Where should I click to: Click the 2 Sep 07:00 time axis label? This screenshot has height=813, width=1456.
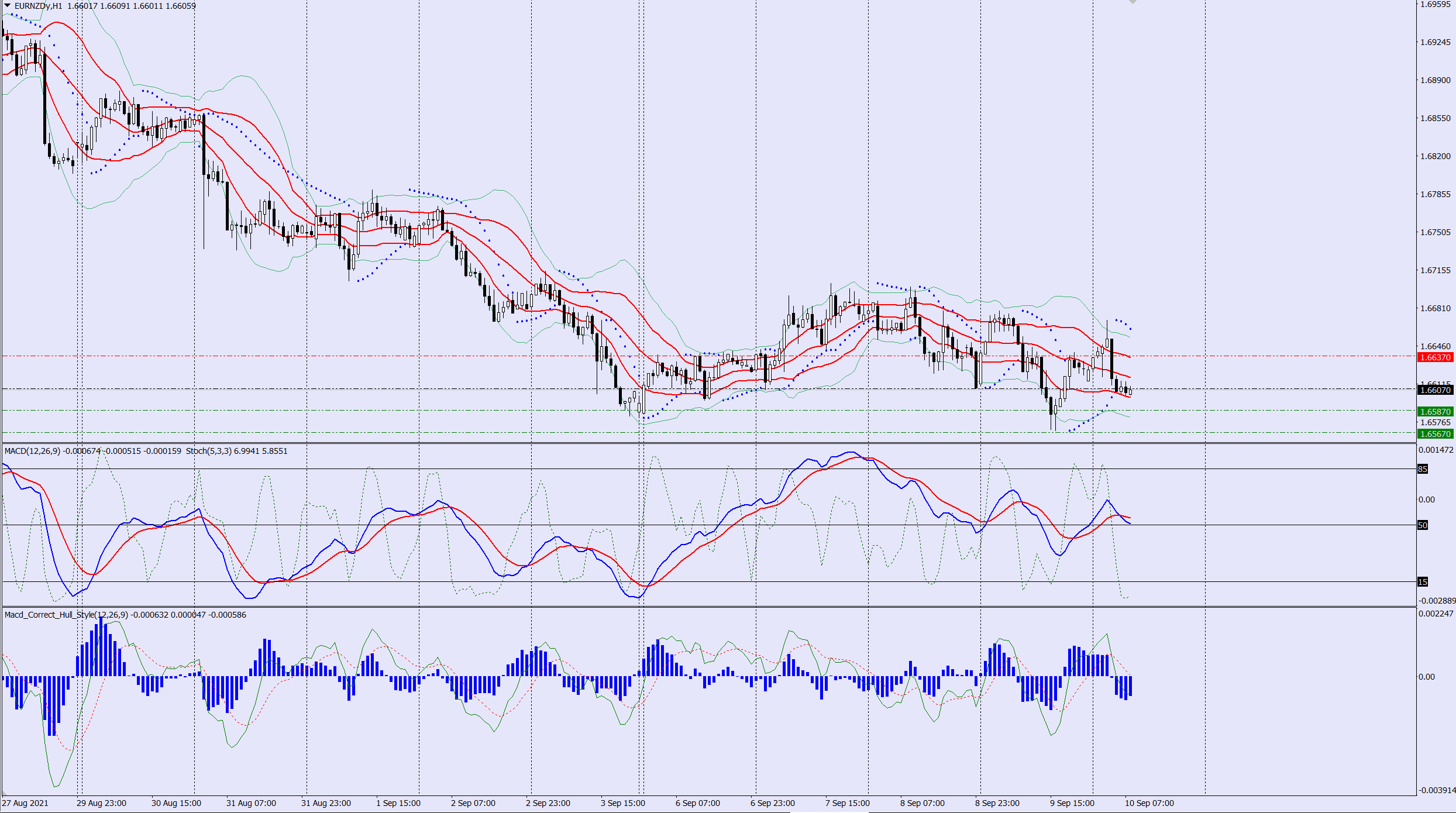[473, 803]
